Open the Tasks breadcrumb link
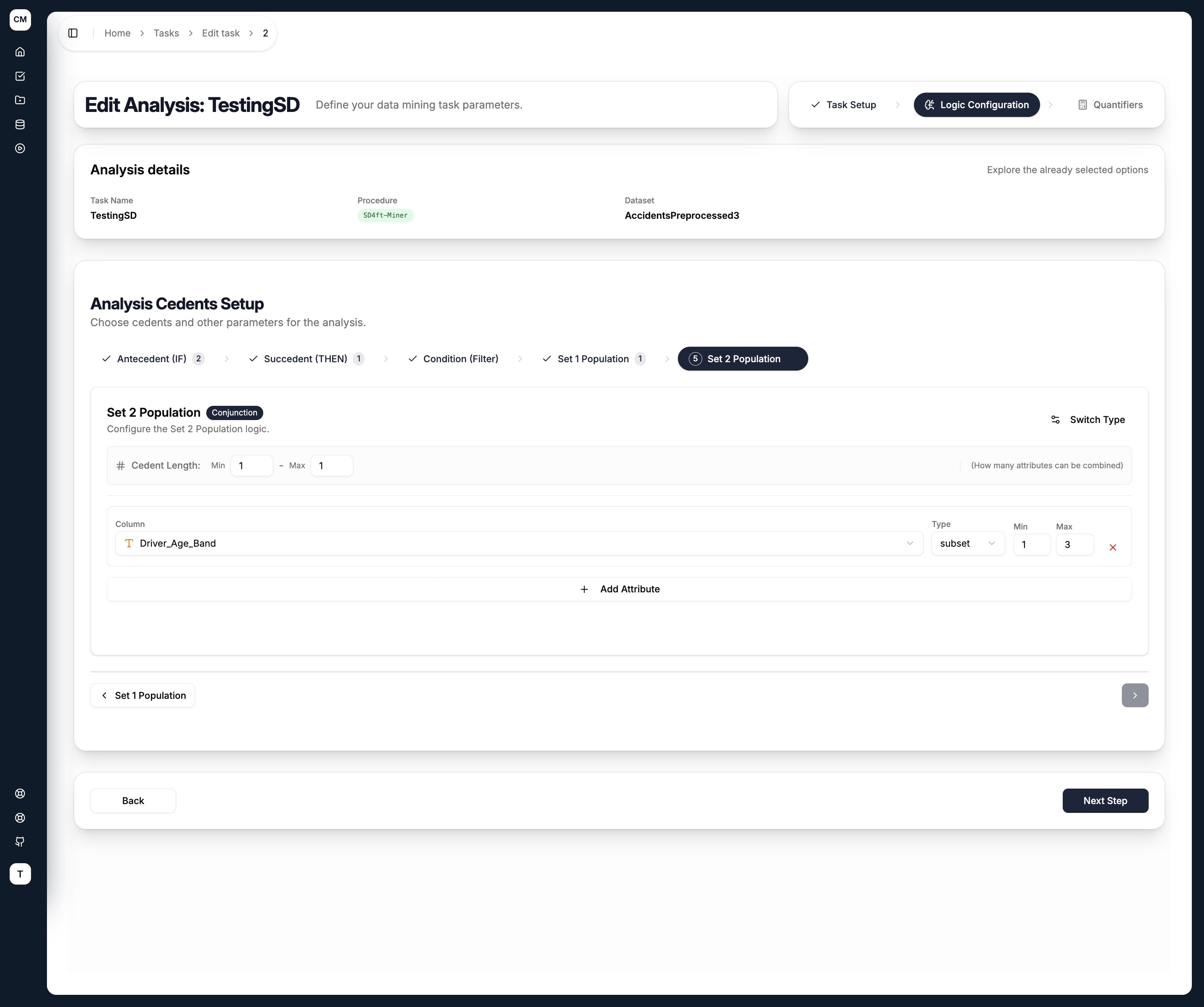The height and width of the screenshot is (1007, 1204). (166, 33)
